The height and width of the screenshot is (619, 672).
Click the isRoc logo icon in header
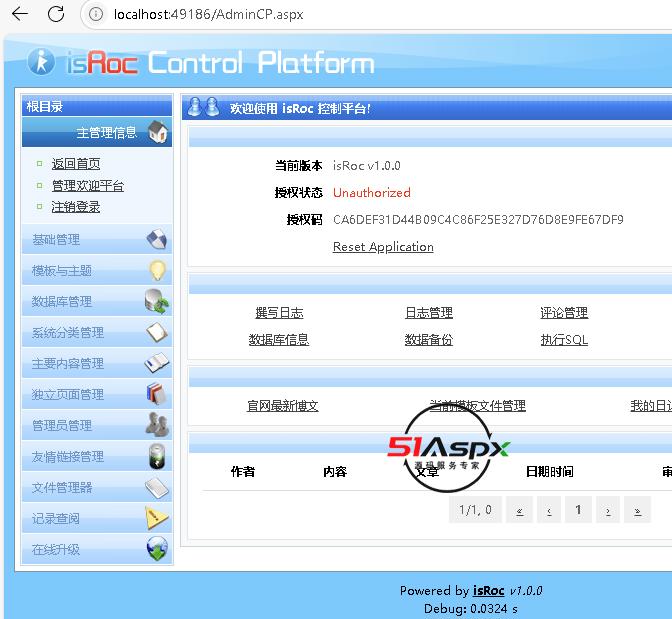point(41,62)
